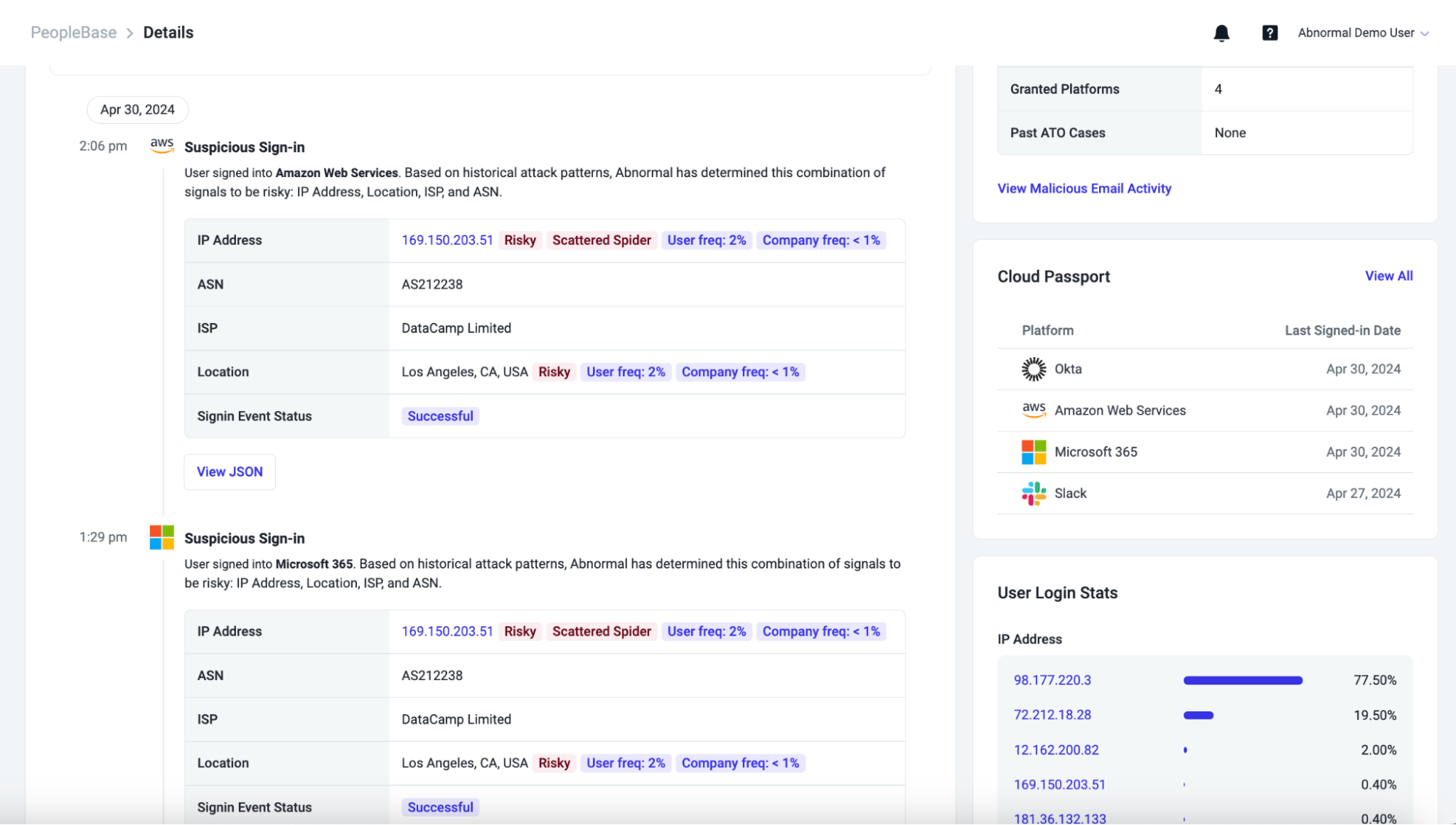Click the Slack logo in Cloud Passport

coord(1034,493)
